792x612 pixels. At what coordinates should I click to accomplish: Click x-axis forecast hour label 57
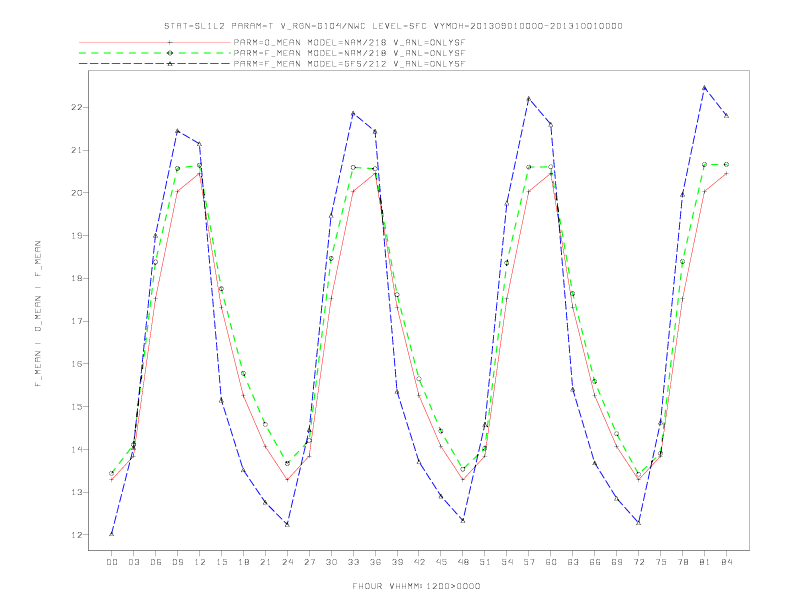(x=529, y=562)
